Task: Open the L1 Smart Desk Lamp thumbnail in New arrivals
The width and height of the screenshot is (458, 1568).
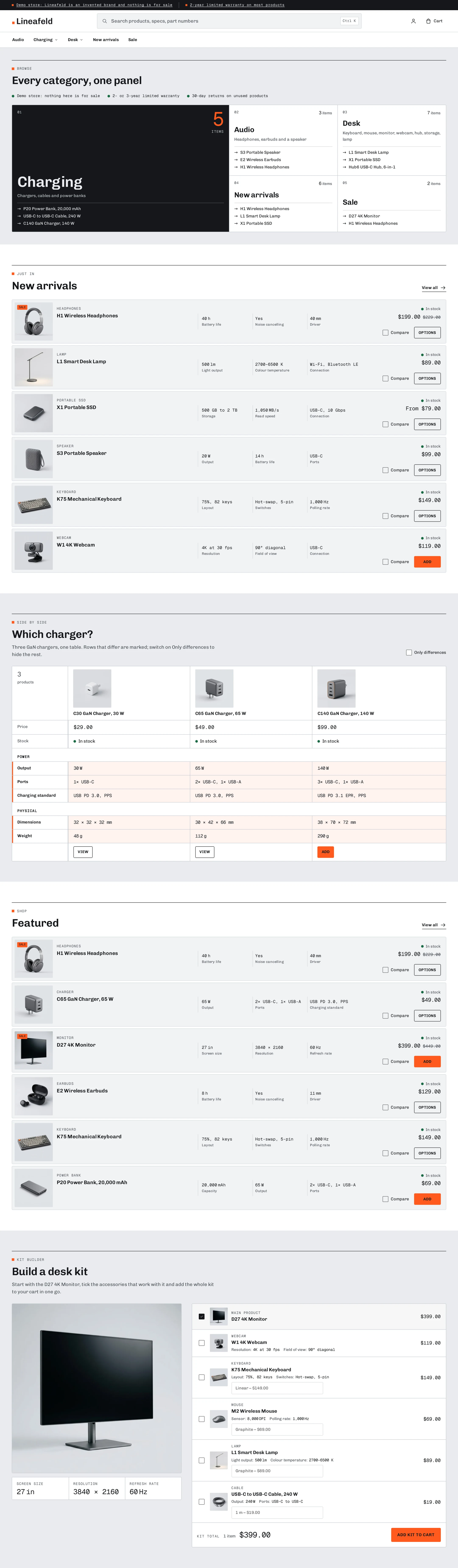Action: 34,368
